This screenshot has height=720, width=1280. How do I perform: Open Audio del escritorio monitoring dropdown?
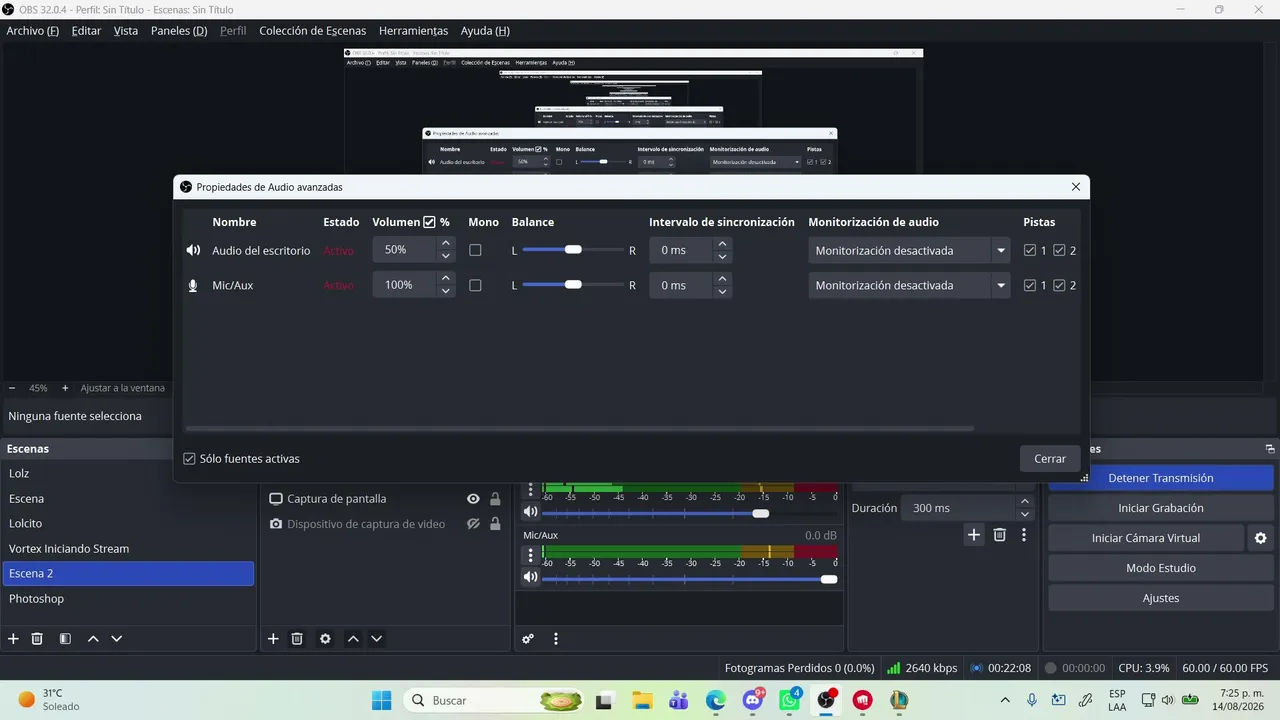coord(909,250)
